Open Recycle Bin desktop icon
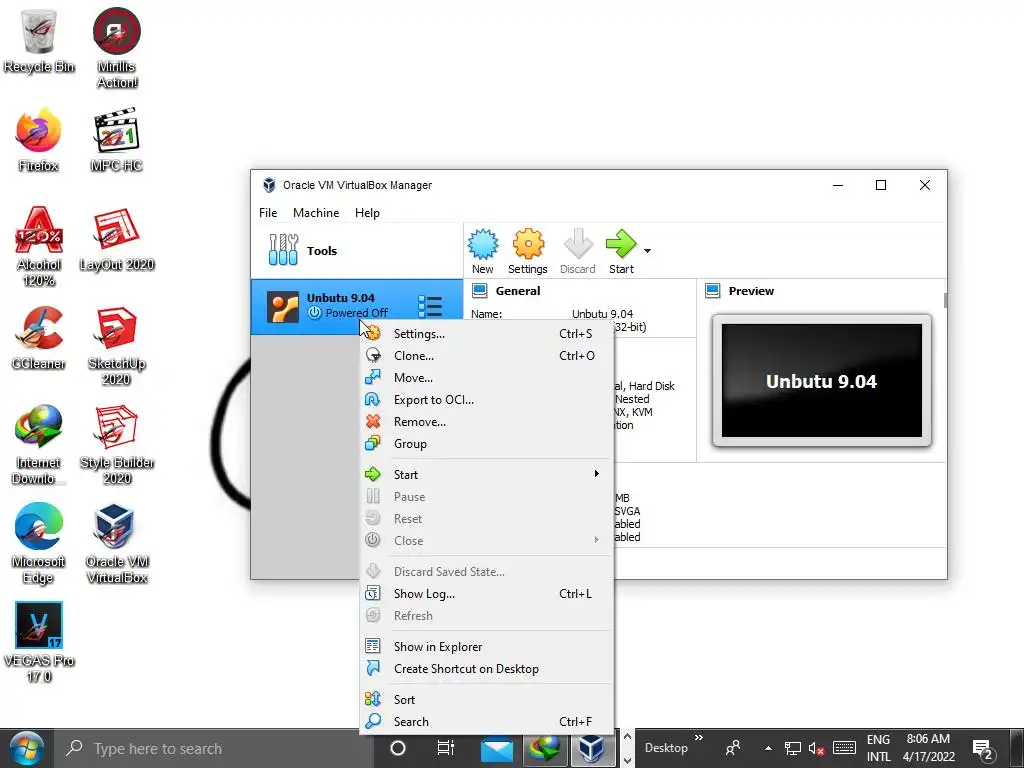This screenshot has height=768, width=1024. 39,41
